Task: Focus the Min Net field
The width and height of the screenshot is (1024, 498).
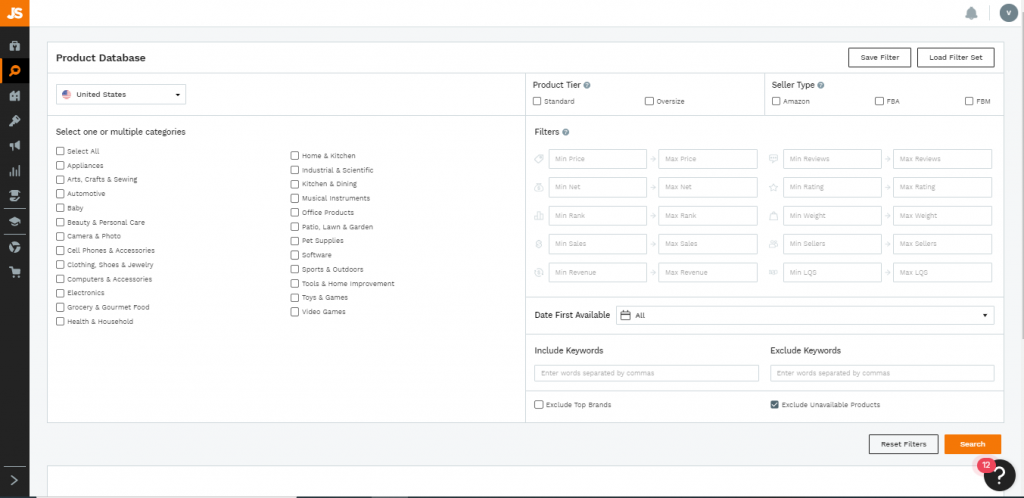Action: (x=598, y=187)
